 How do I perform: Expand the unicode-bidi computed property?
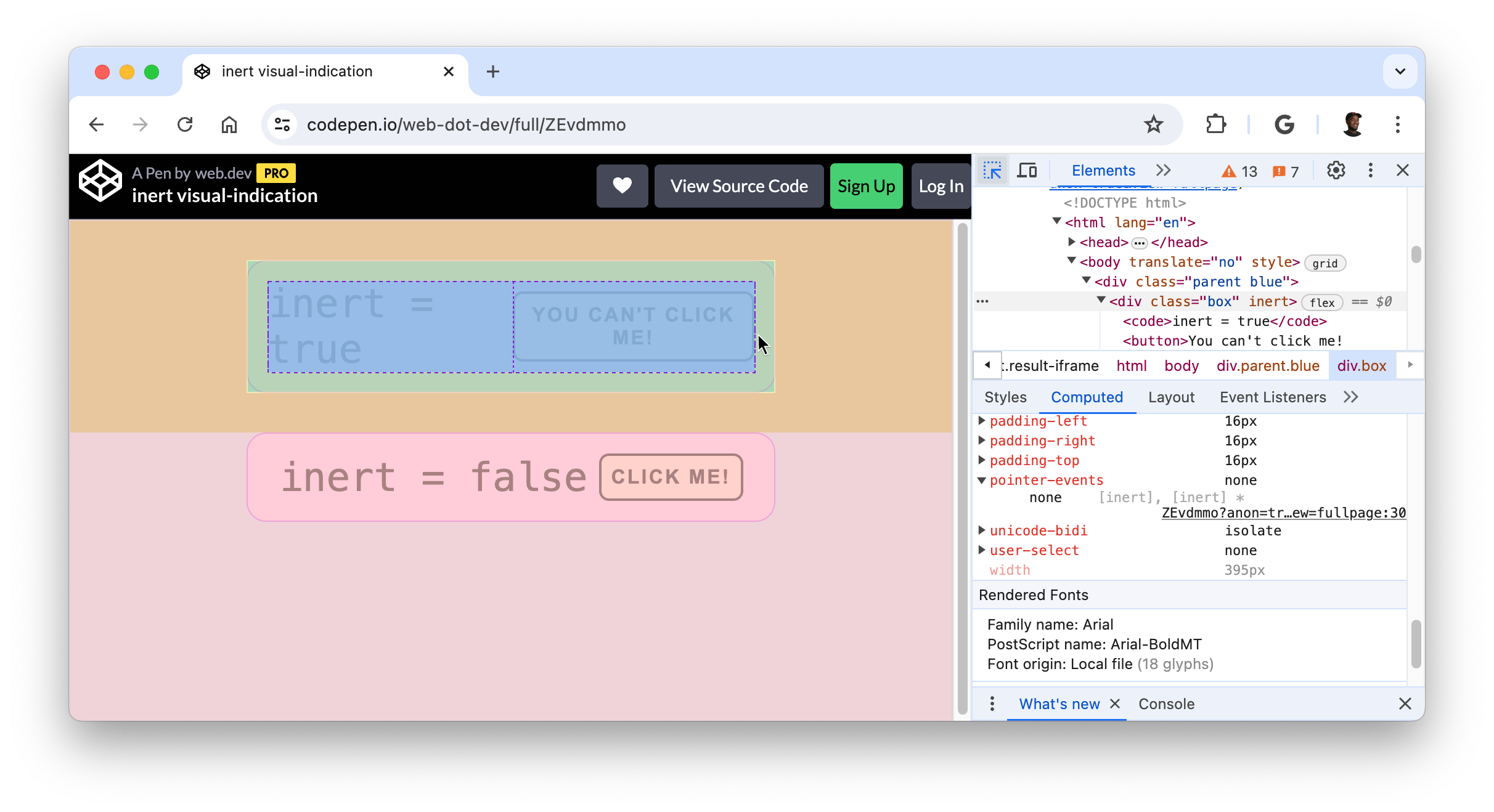tap(983, 530)
